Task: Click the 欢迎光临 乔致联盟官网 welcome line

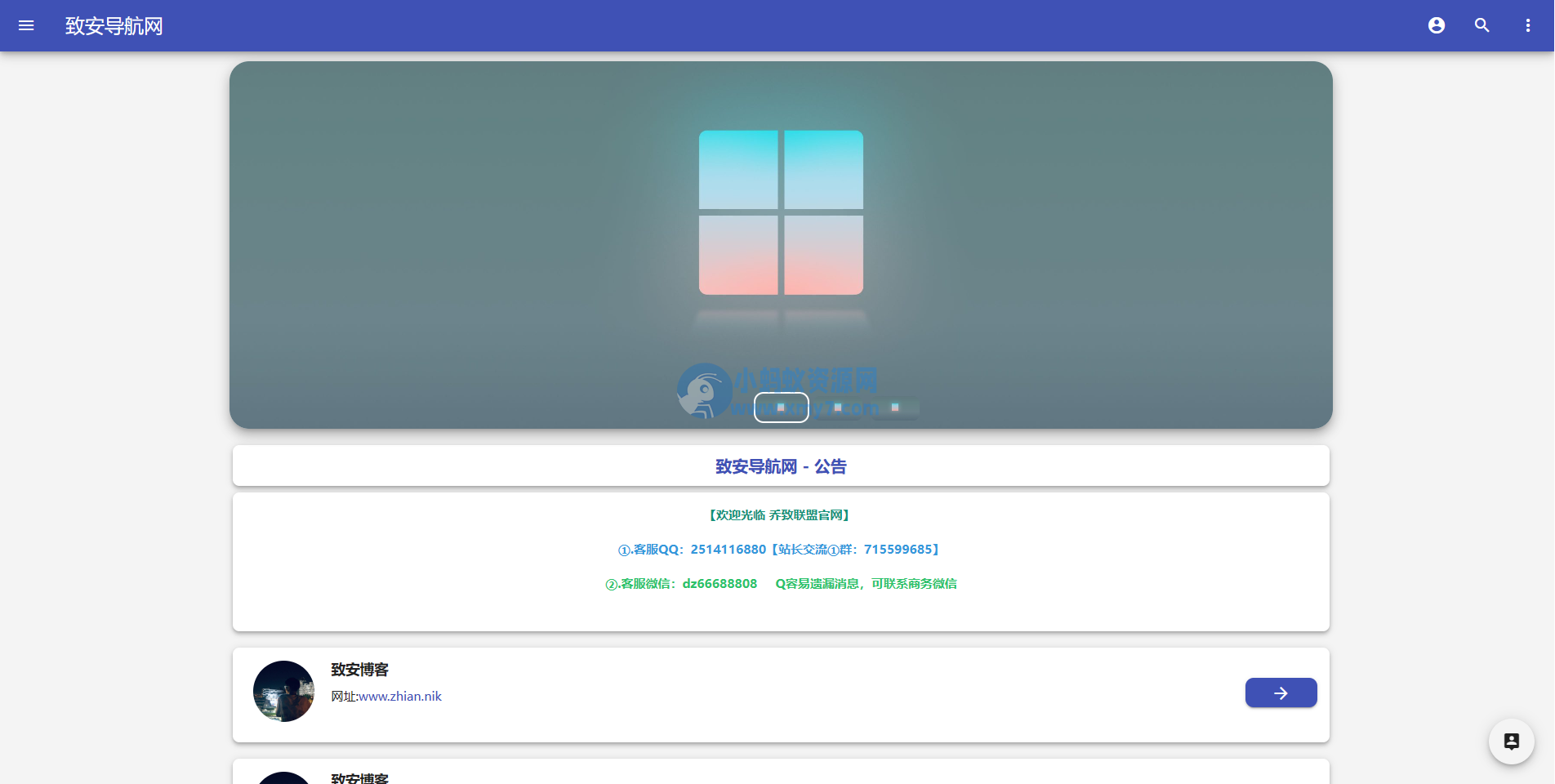Action: coord(781,515)
